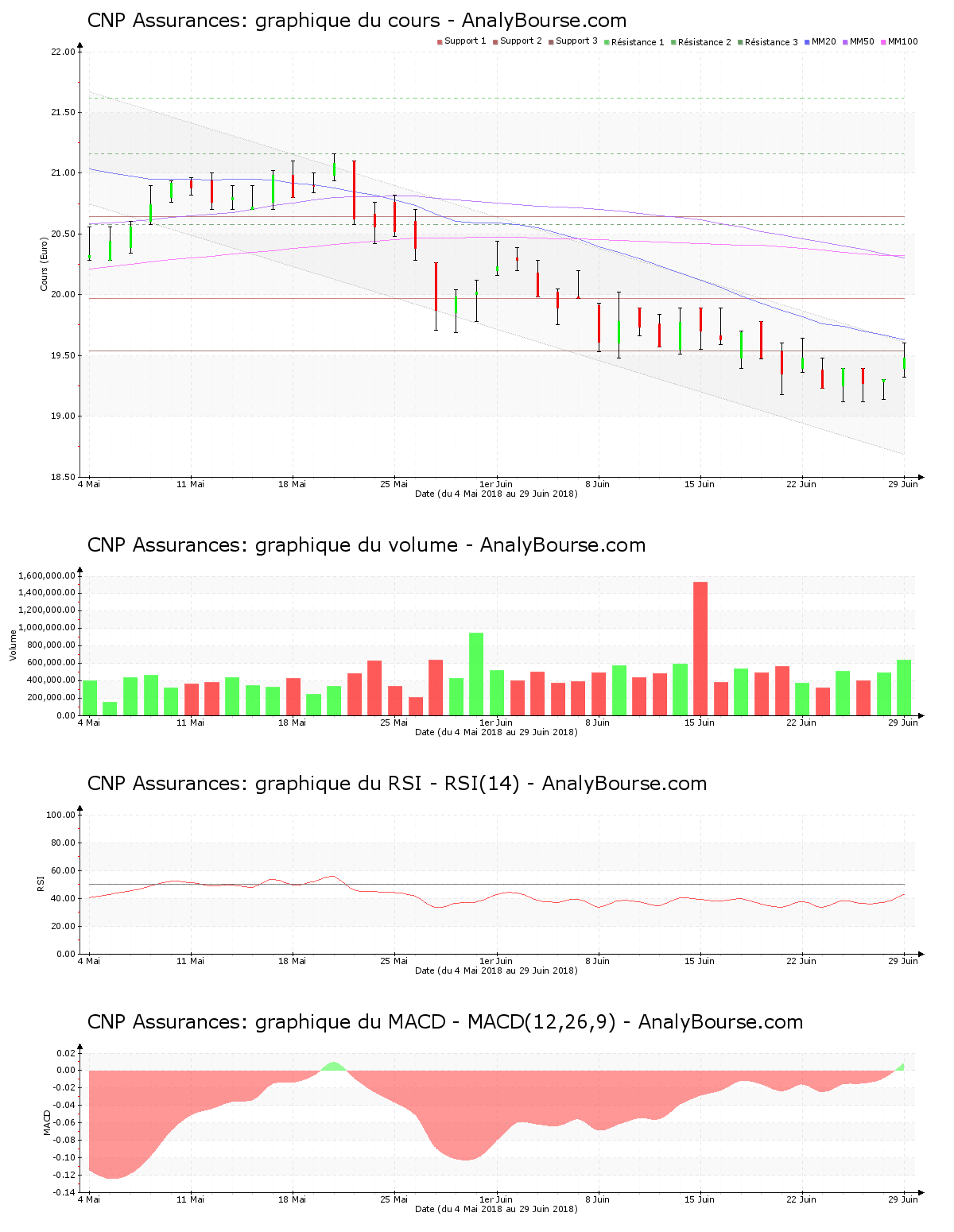Click '4 Mai' under the MACD chart
954x1232 pixels.
(89, 1199)
